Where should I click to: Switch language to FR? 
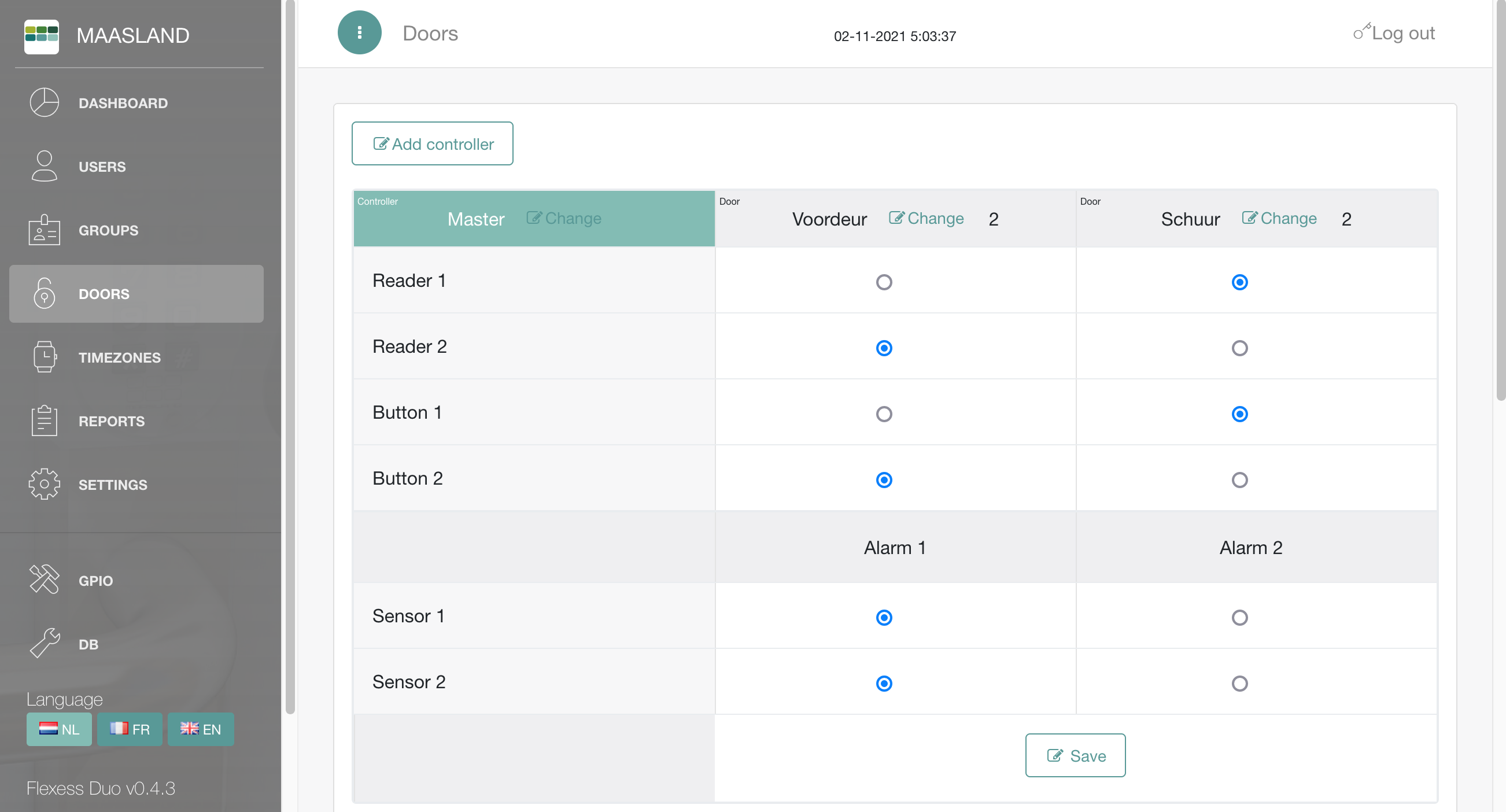(x=130, y=729)
